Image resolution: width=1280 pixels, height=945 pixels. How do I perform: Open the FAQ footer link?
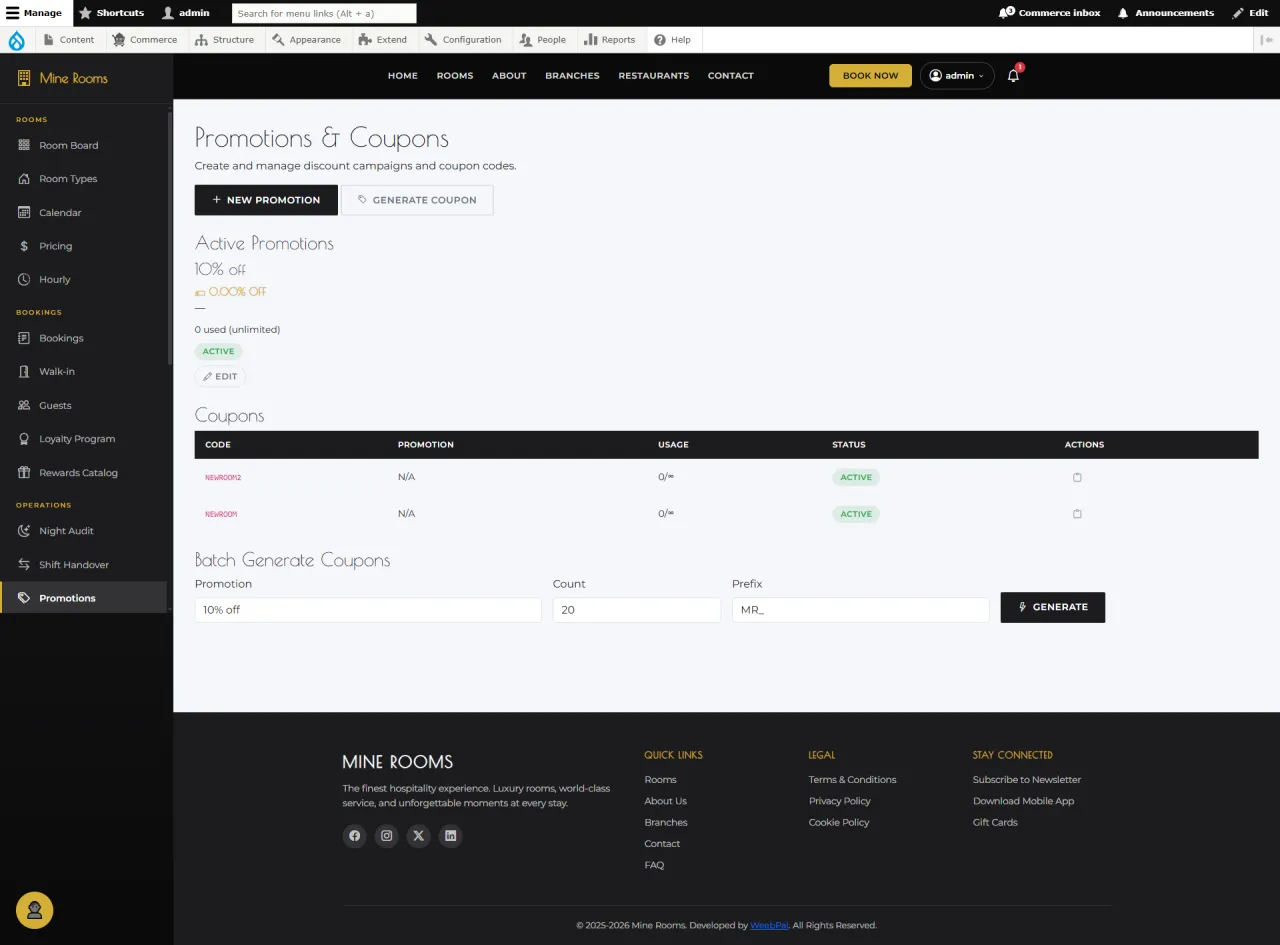655,865
